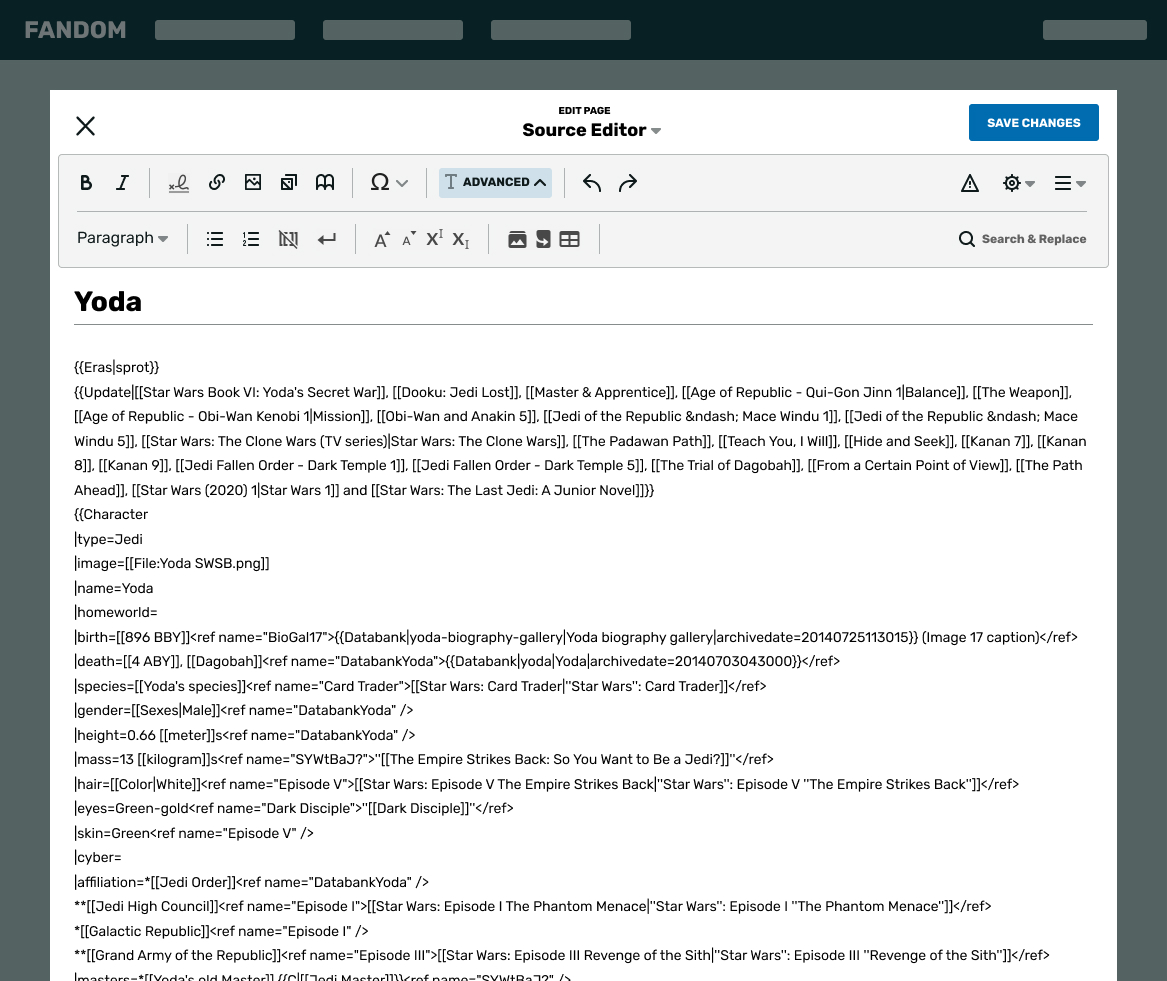Click the |eyes=Green-gold line
Screen dimensions: 1167x981
tap(294, 808)
